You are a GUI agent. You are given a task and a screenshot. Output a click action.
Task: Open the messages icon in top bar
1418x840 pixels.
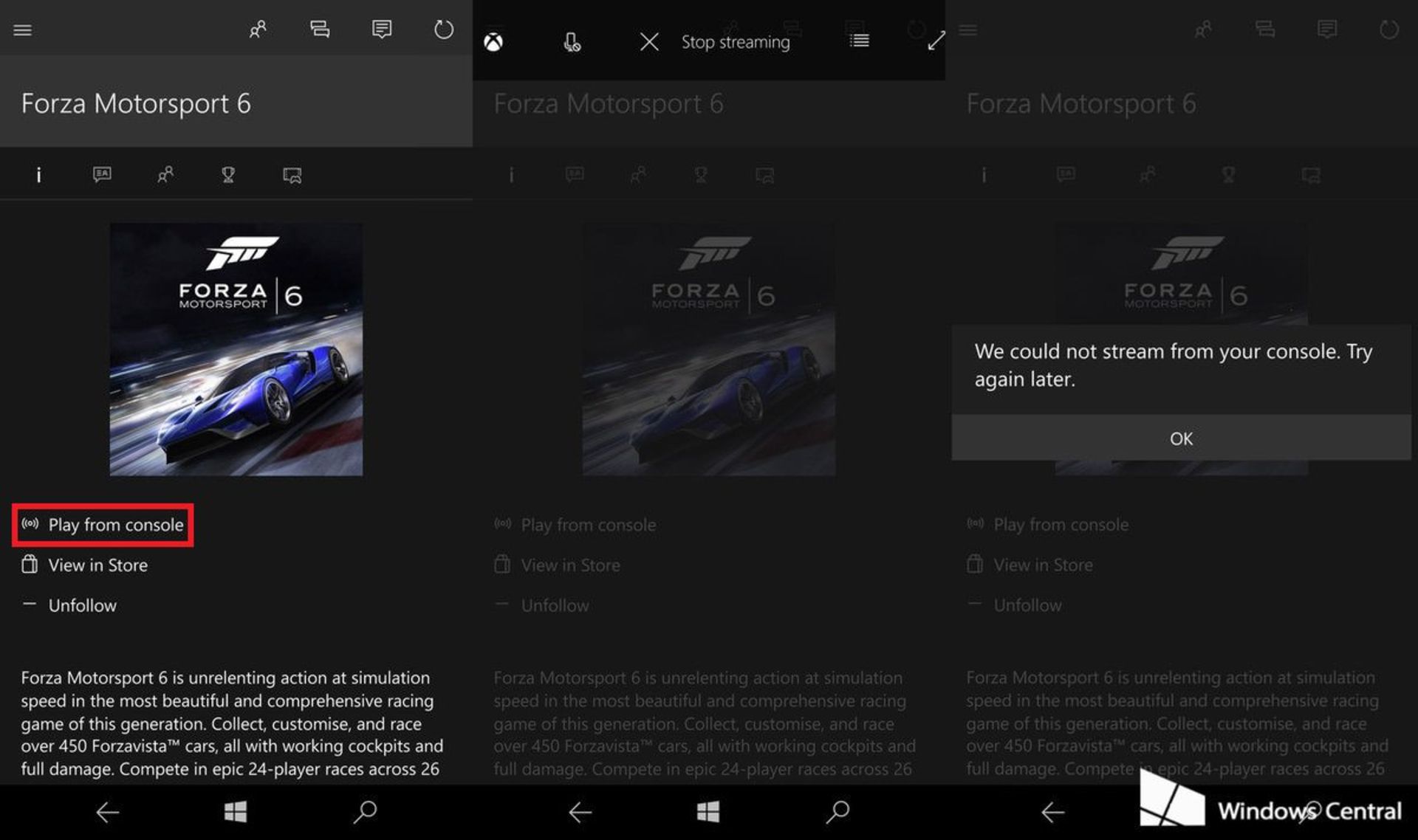click(x=382, y=30)
